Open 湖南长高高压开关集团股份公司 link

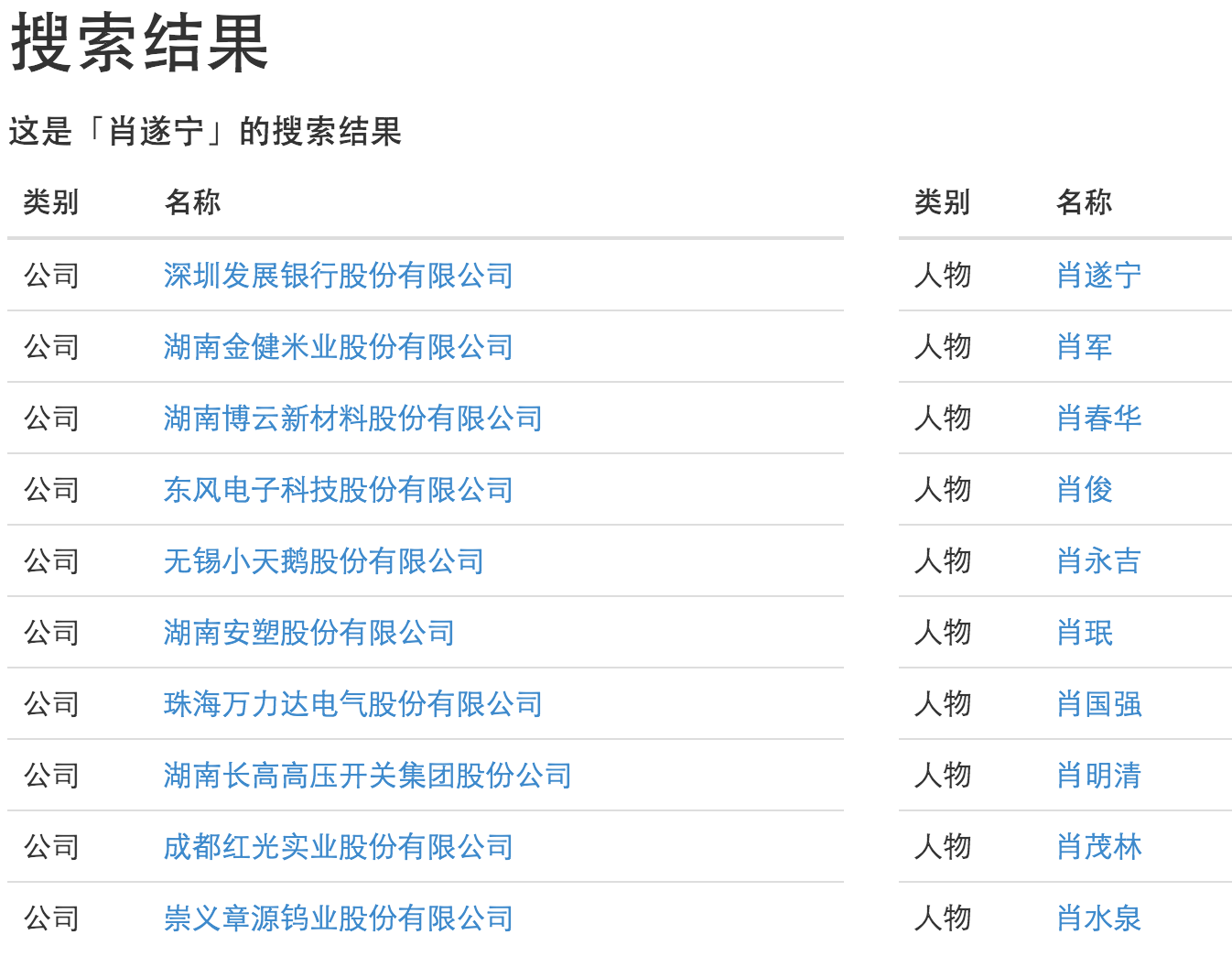367,776
